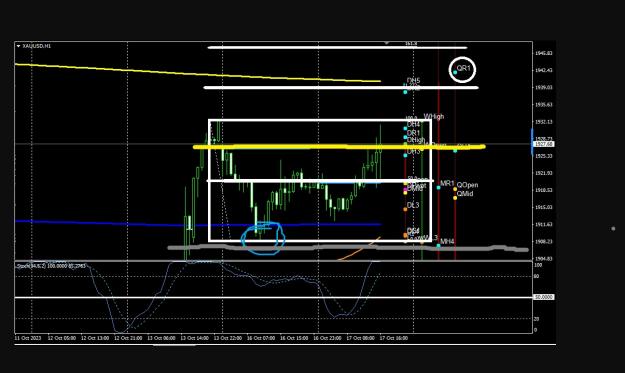Viewport: 625px width, 373px height.
Task: Click the 17 Oct 16:00 time label
Action: click(x=393, y=338)
